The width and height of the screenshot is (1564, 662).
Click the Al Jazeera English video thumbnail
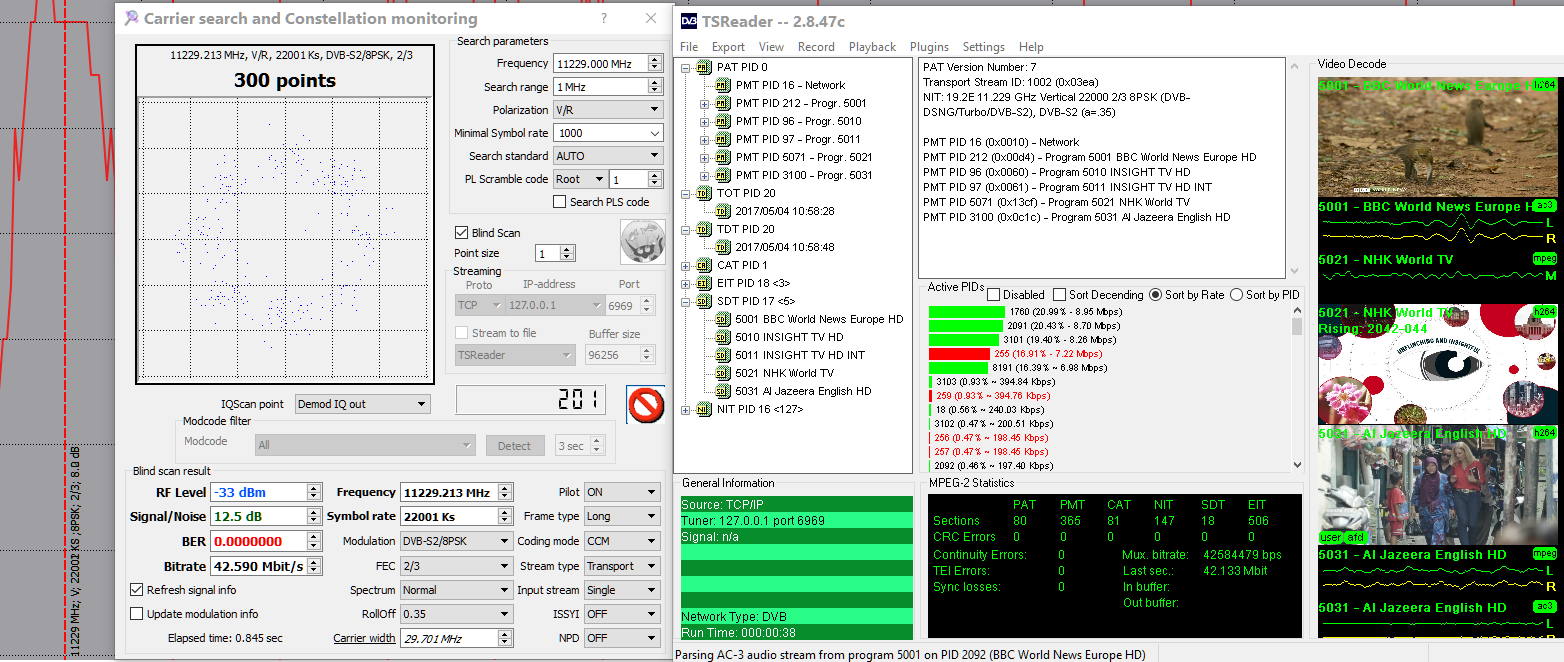1438,484
